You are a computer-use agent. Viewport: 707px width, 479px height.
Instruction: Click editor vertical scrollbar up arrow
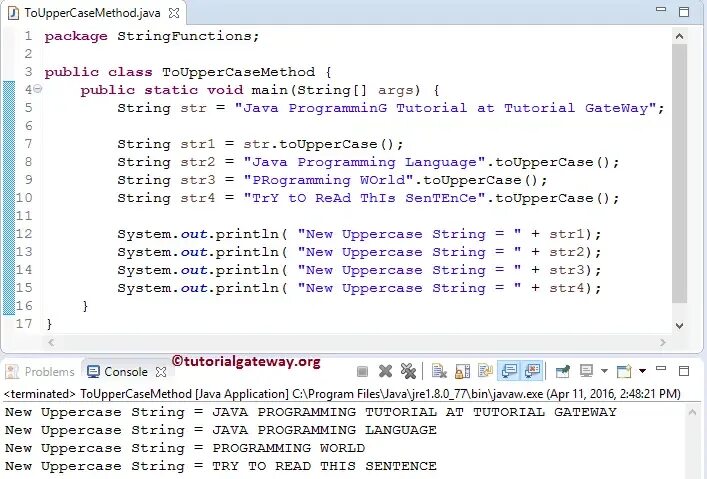679,36
